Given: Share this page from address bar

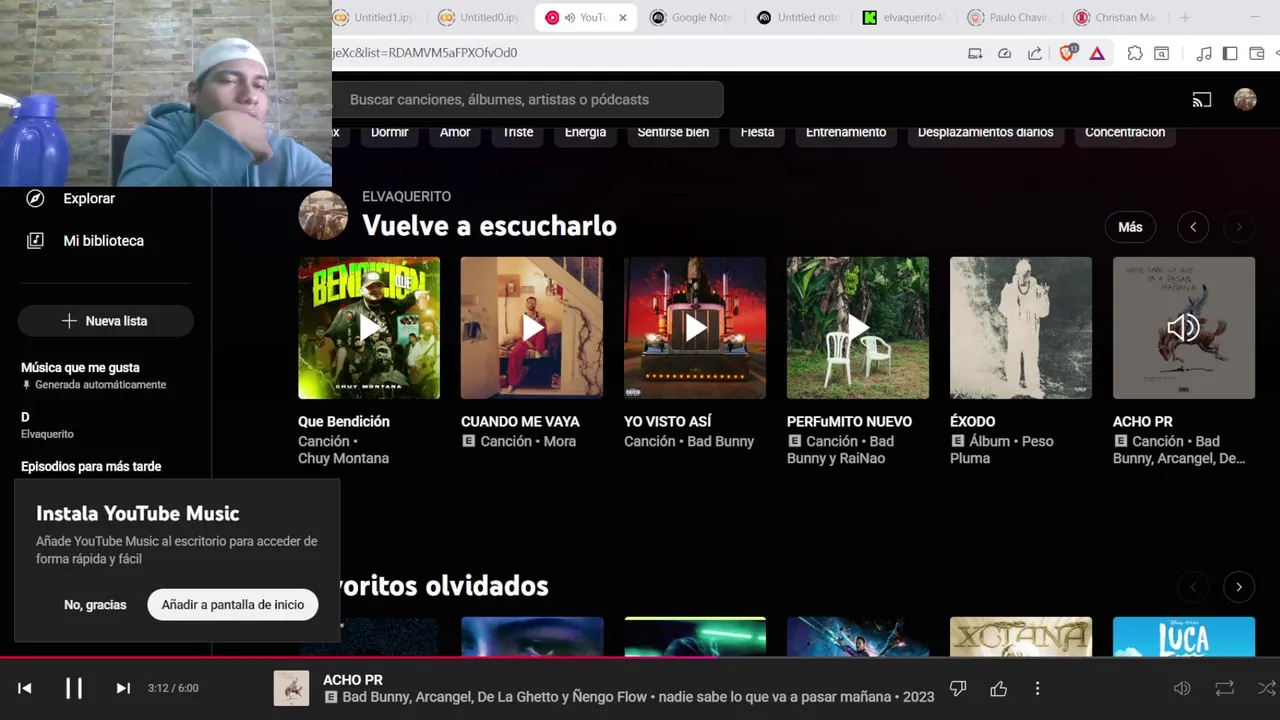Looking at the screenshot, I should 1035,53.
